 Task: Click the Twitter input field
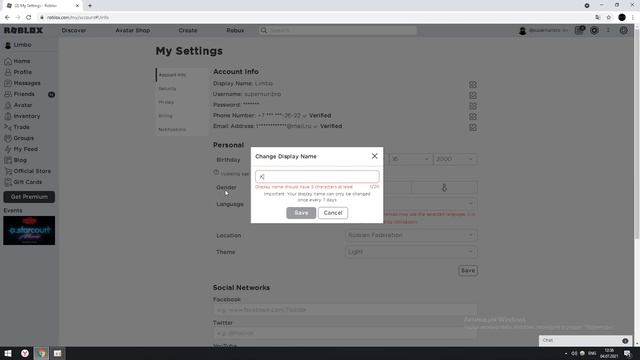coord(345,333)
